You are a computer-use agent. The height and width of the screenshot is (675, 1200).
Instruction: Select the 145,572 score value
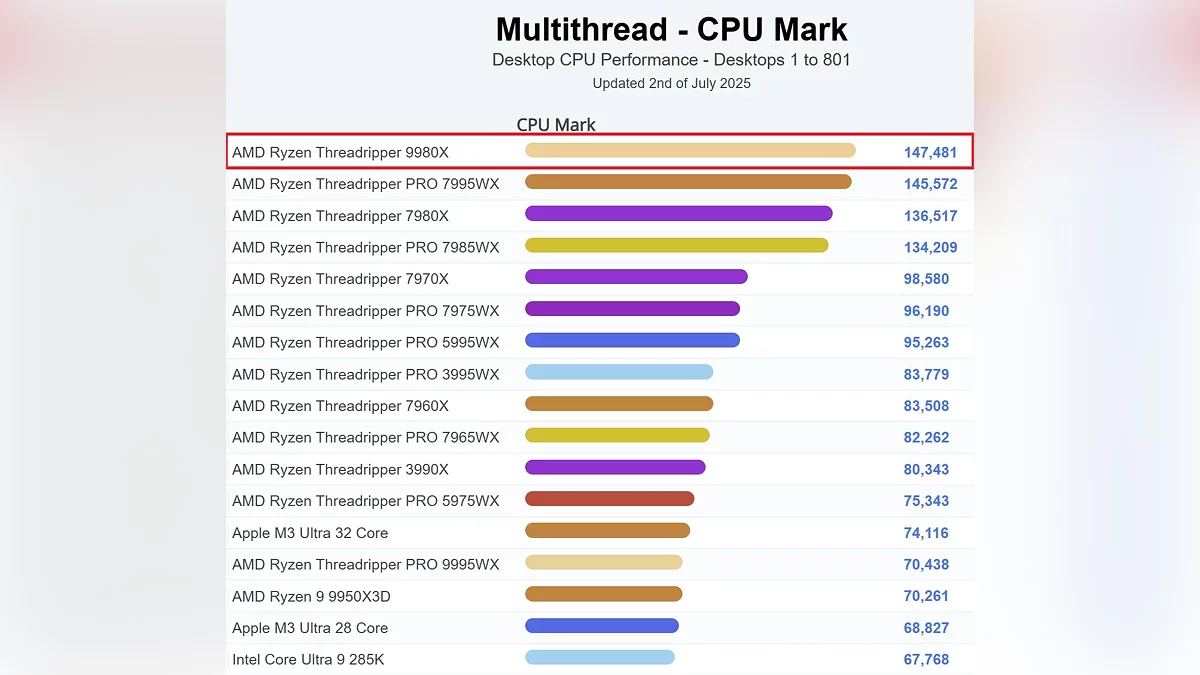[930, 184]
